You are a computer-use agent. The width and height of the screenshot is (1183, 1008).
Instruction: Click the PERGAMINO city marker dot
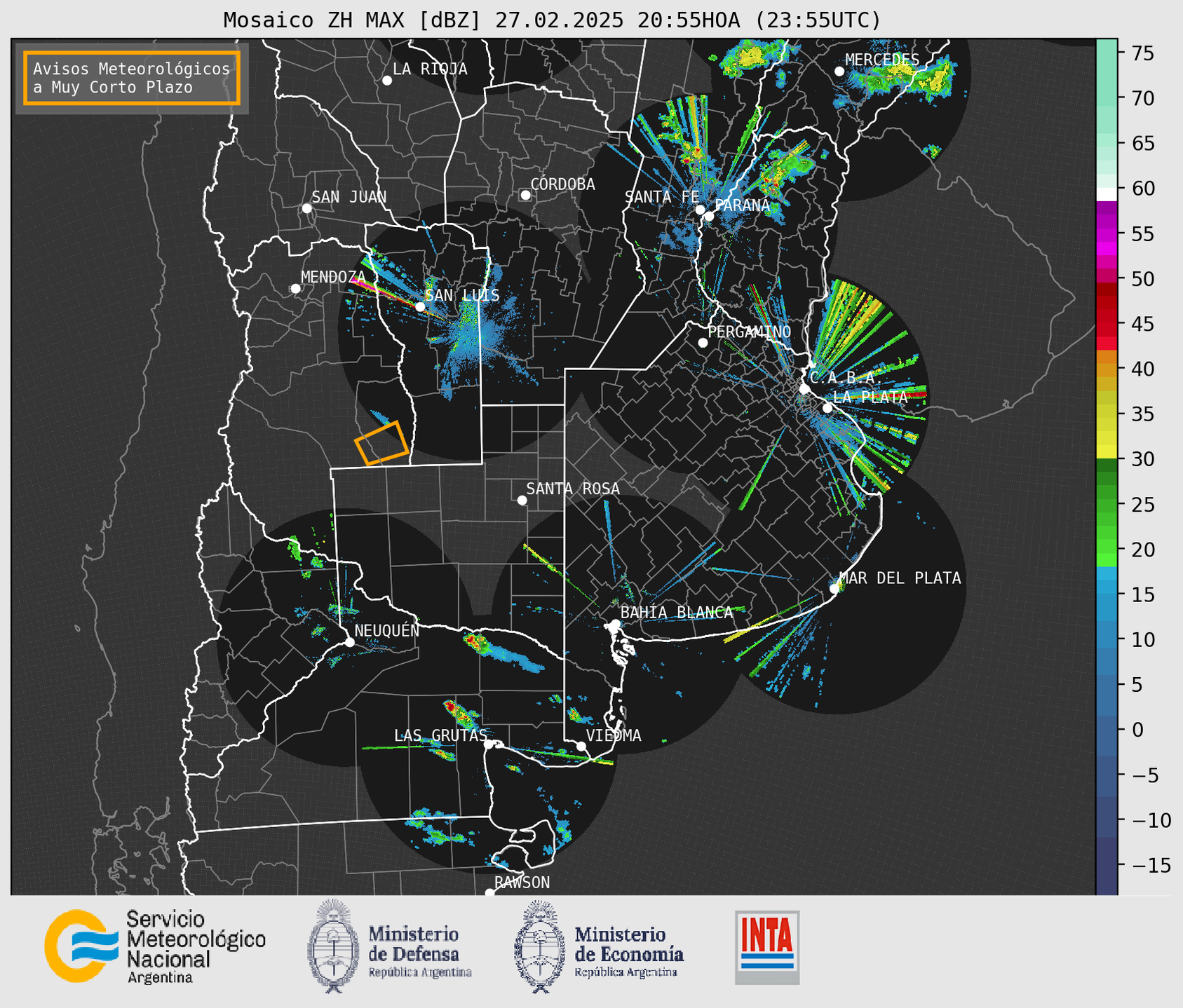(703, 343)
